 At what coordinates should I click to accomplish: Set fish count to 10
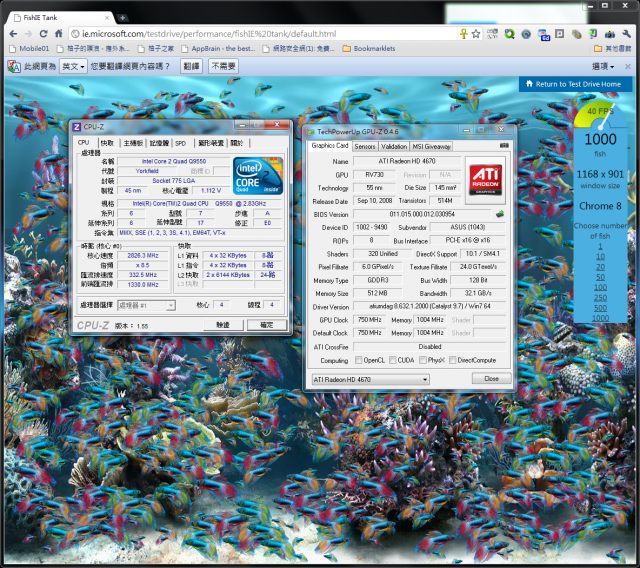click(600, 257)
